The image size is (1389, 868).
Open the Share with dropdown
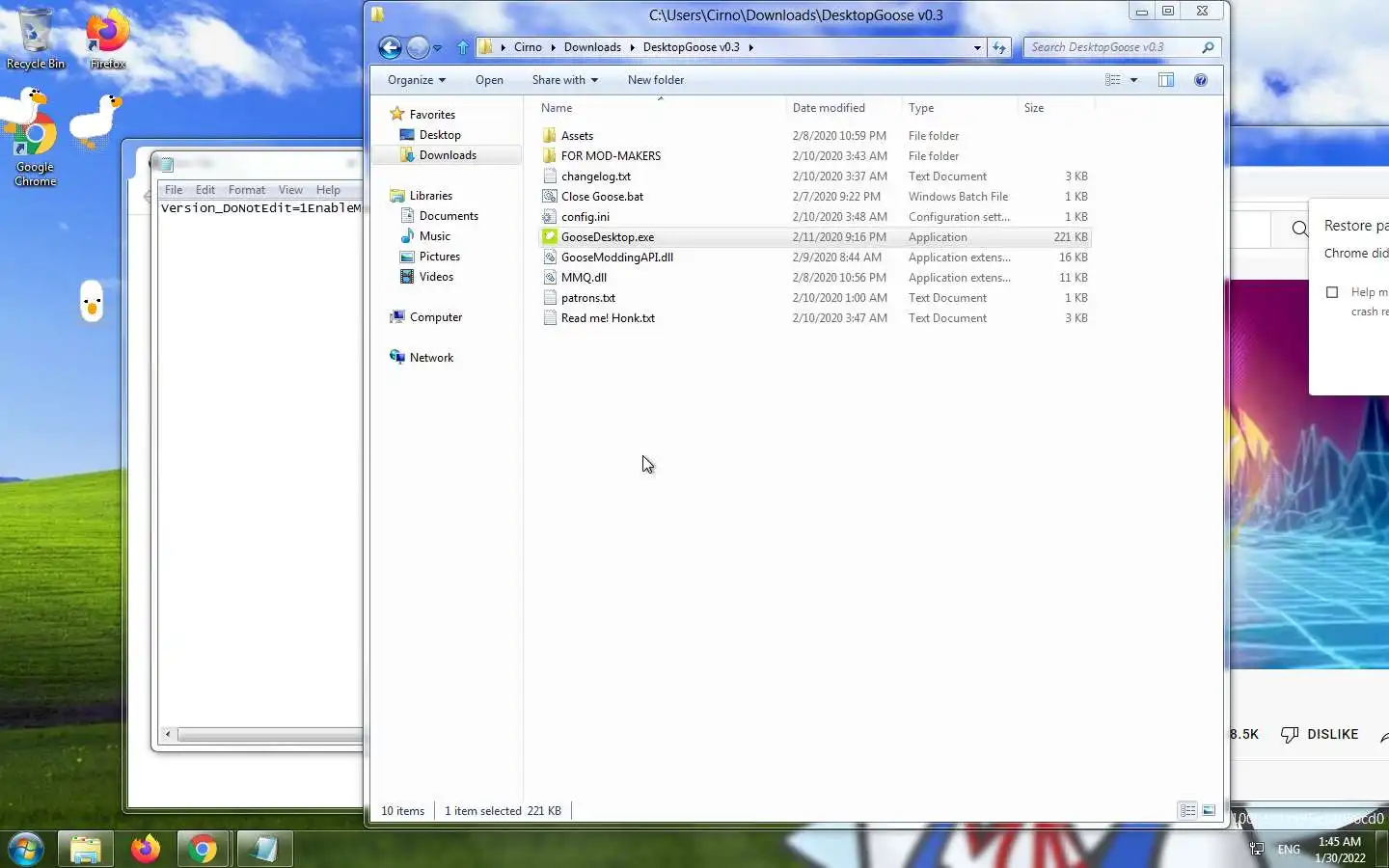(x=565, y=80)
